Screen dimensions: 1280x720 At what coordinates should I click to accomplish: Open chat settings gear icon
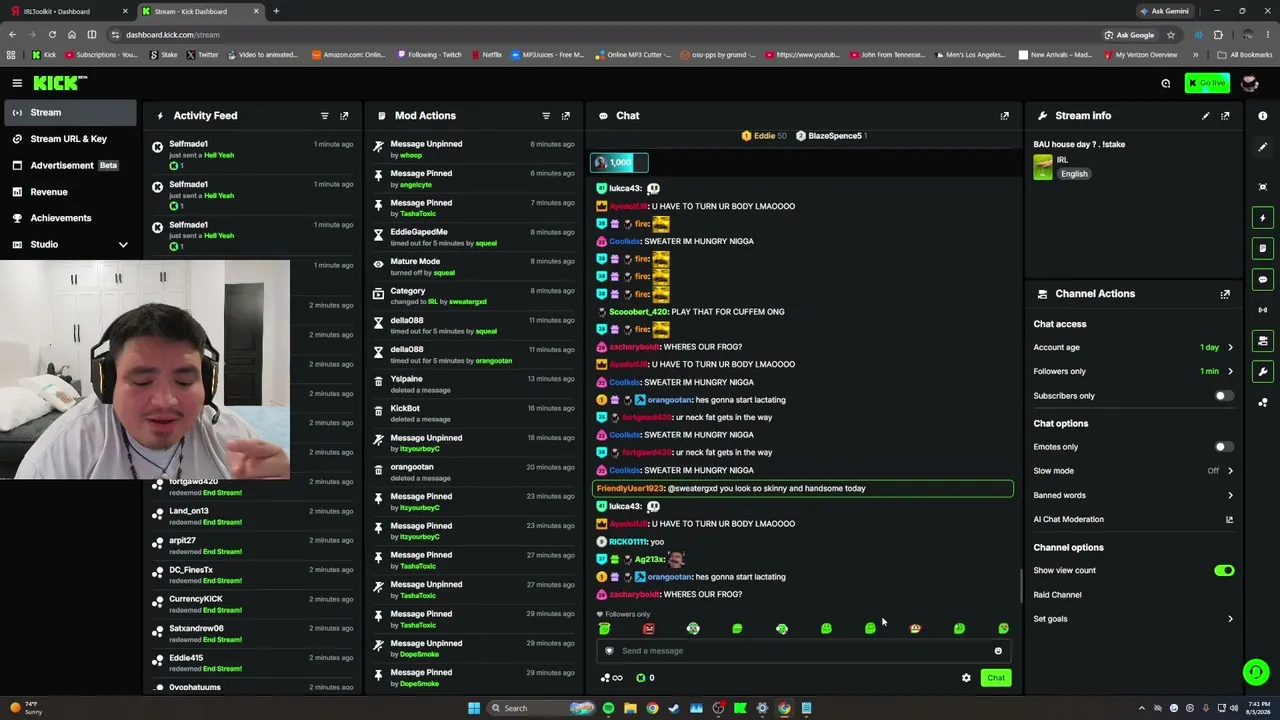coord(966,678)
